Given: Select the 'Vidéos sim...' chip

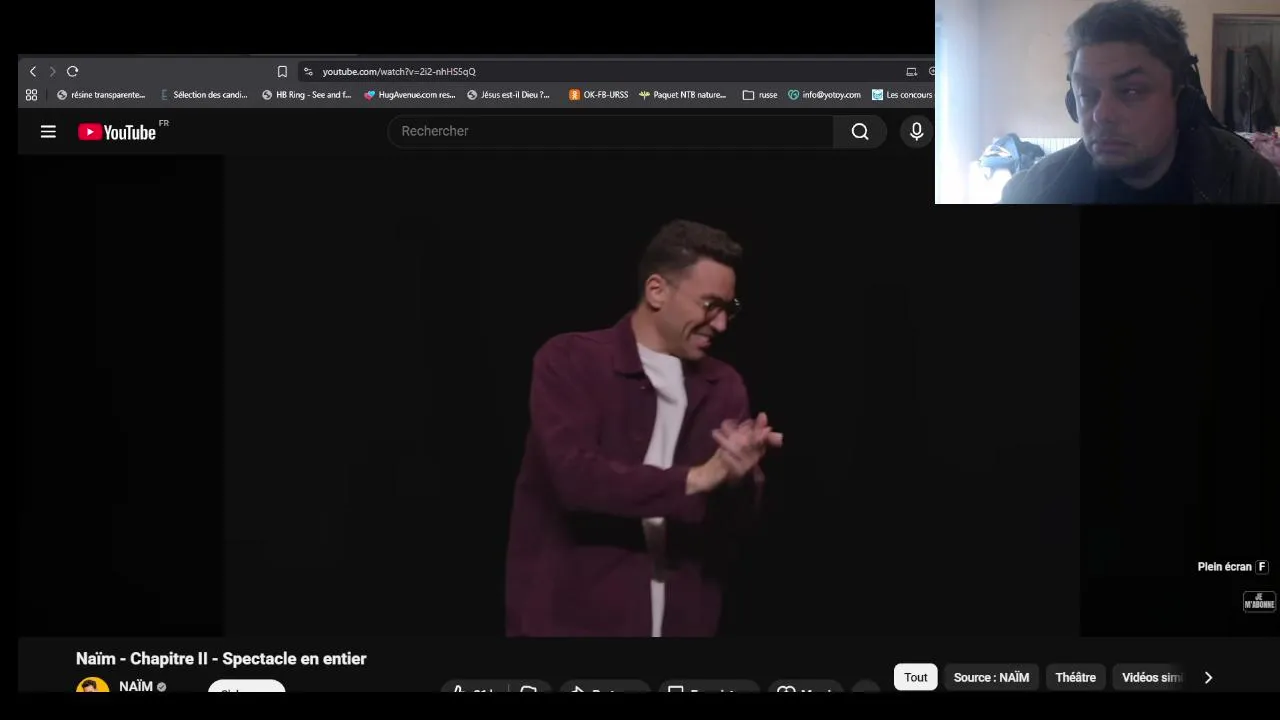Looking at the screenshot, I should coord(1151,677).
